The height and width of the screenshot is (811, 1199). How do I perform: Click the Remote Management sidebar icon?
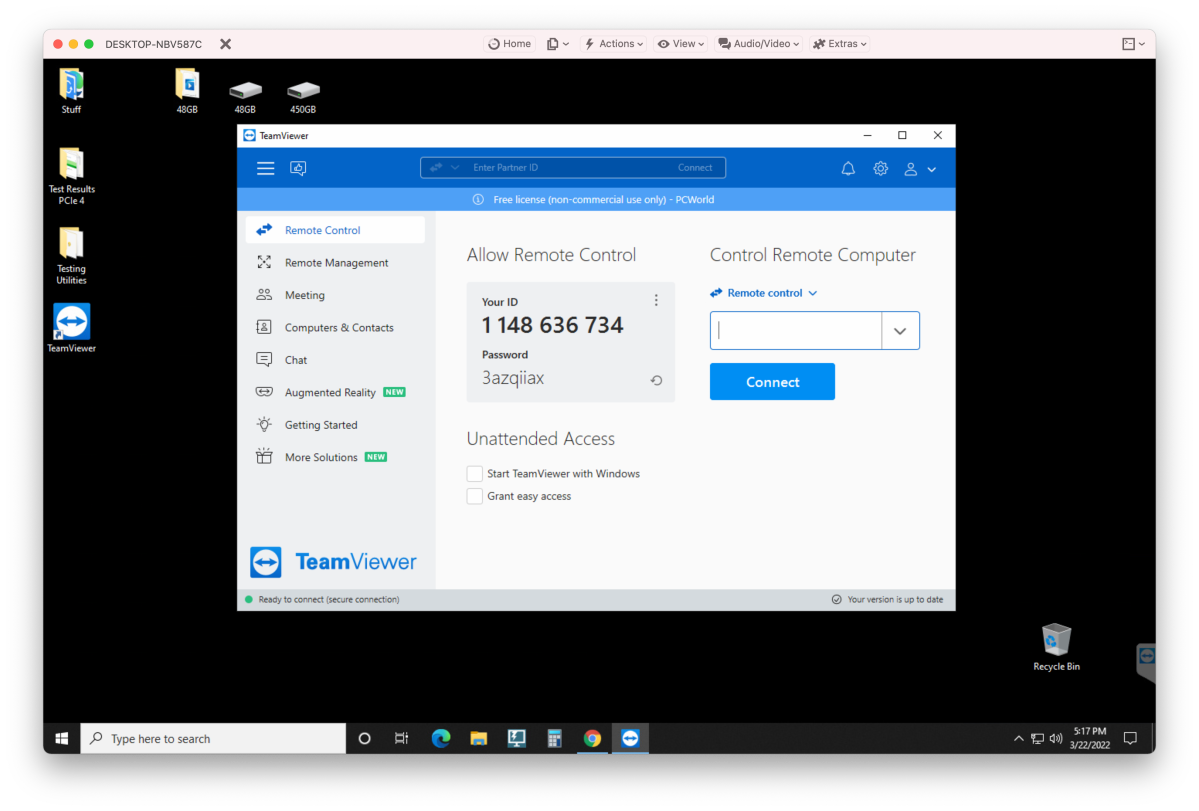264,262
